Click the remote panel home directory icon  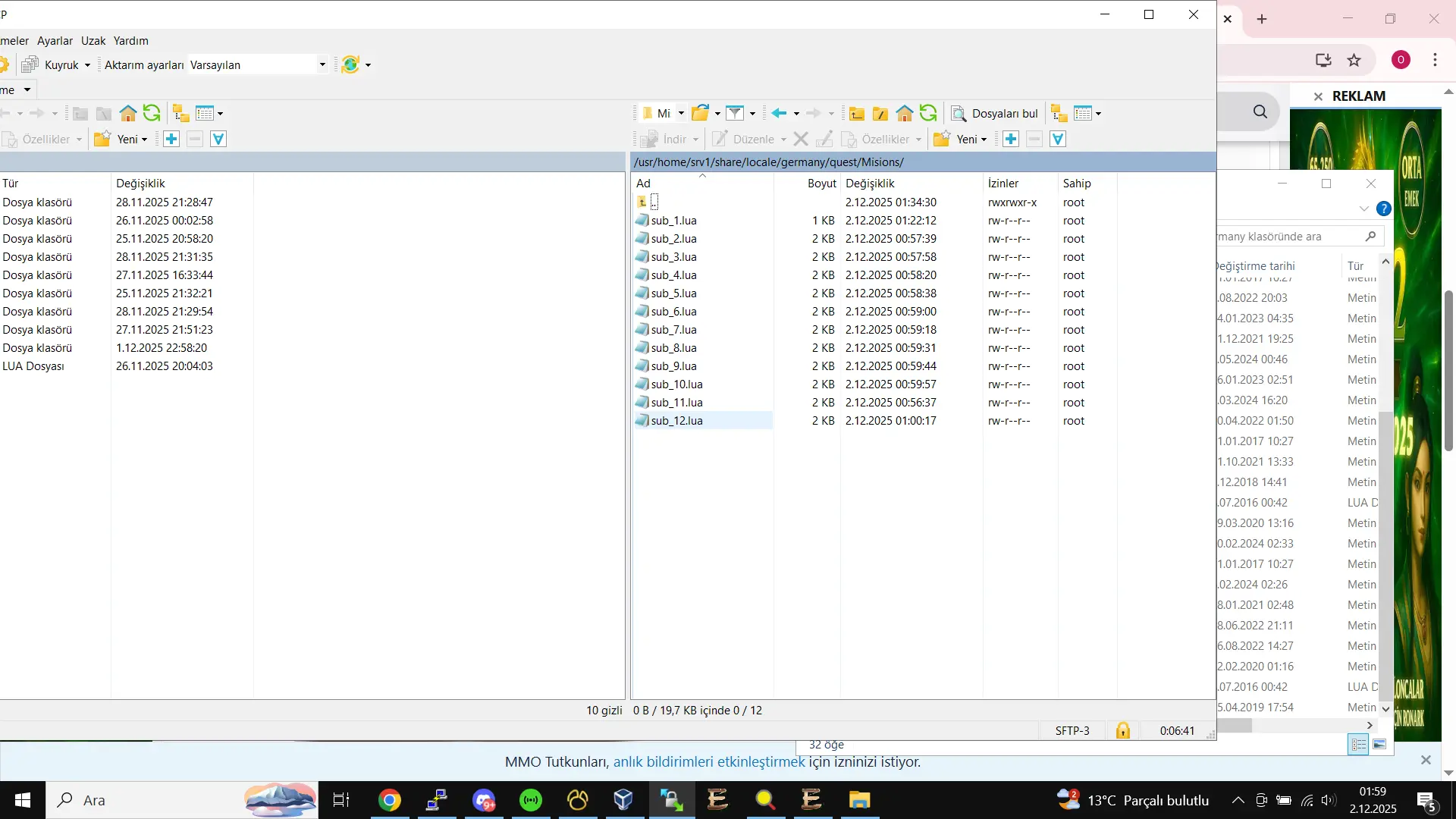[904, 114]
